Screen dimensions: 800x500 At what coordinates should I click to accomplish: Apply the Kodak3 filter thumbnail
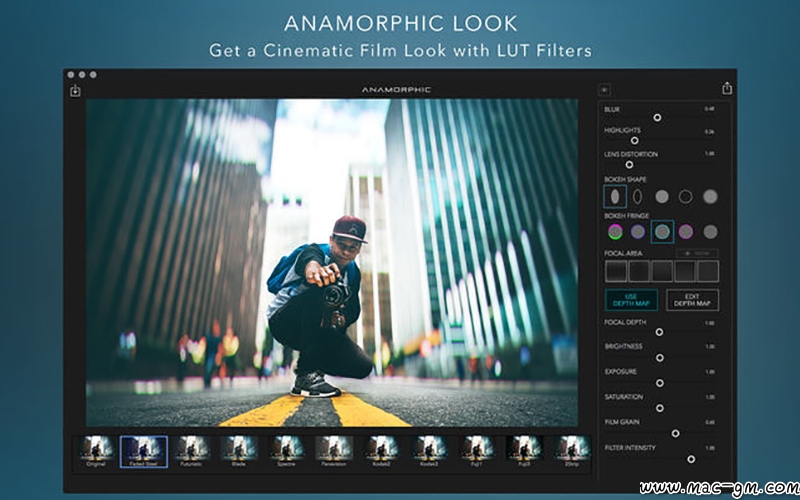pos(429,451)
